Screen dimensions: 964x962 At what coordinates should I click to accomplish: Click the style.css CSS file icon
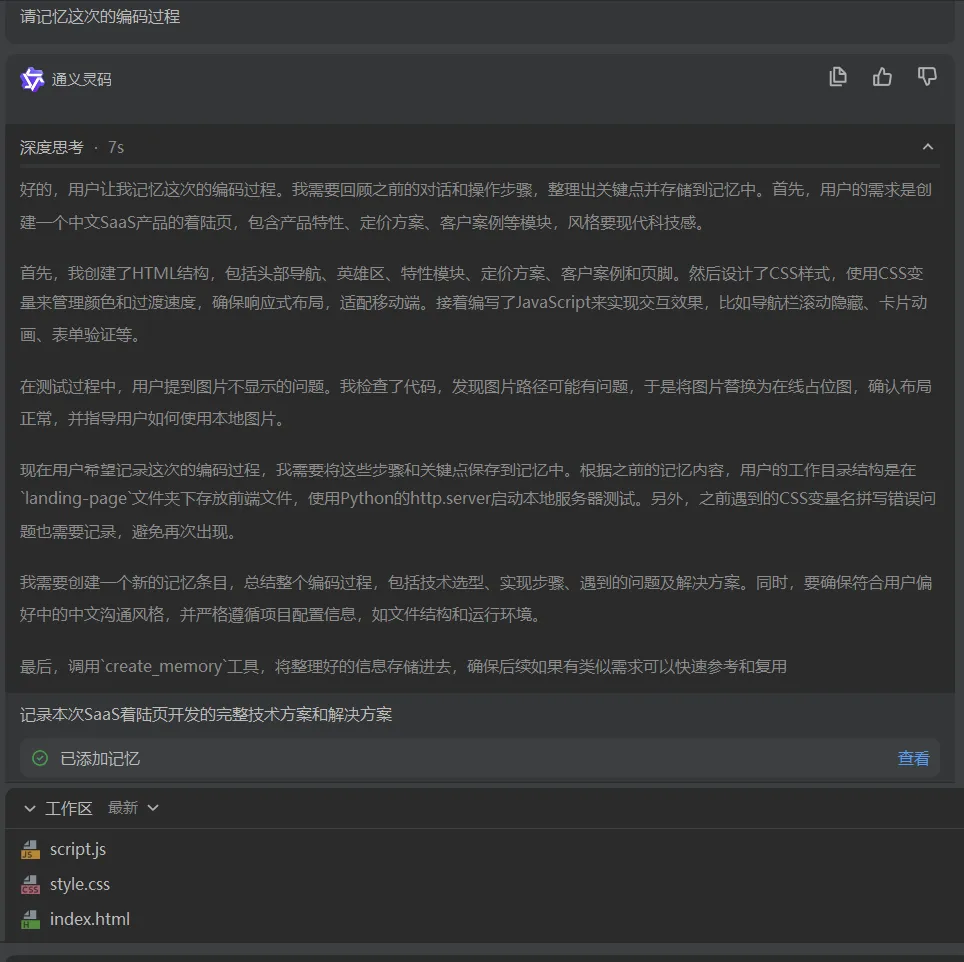click(30, 885)
